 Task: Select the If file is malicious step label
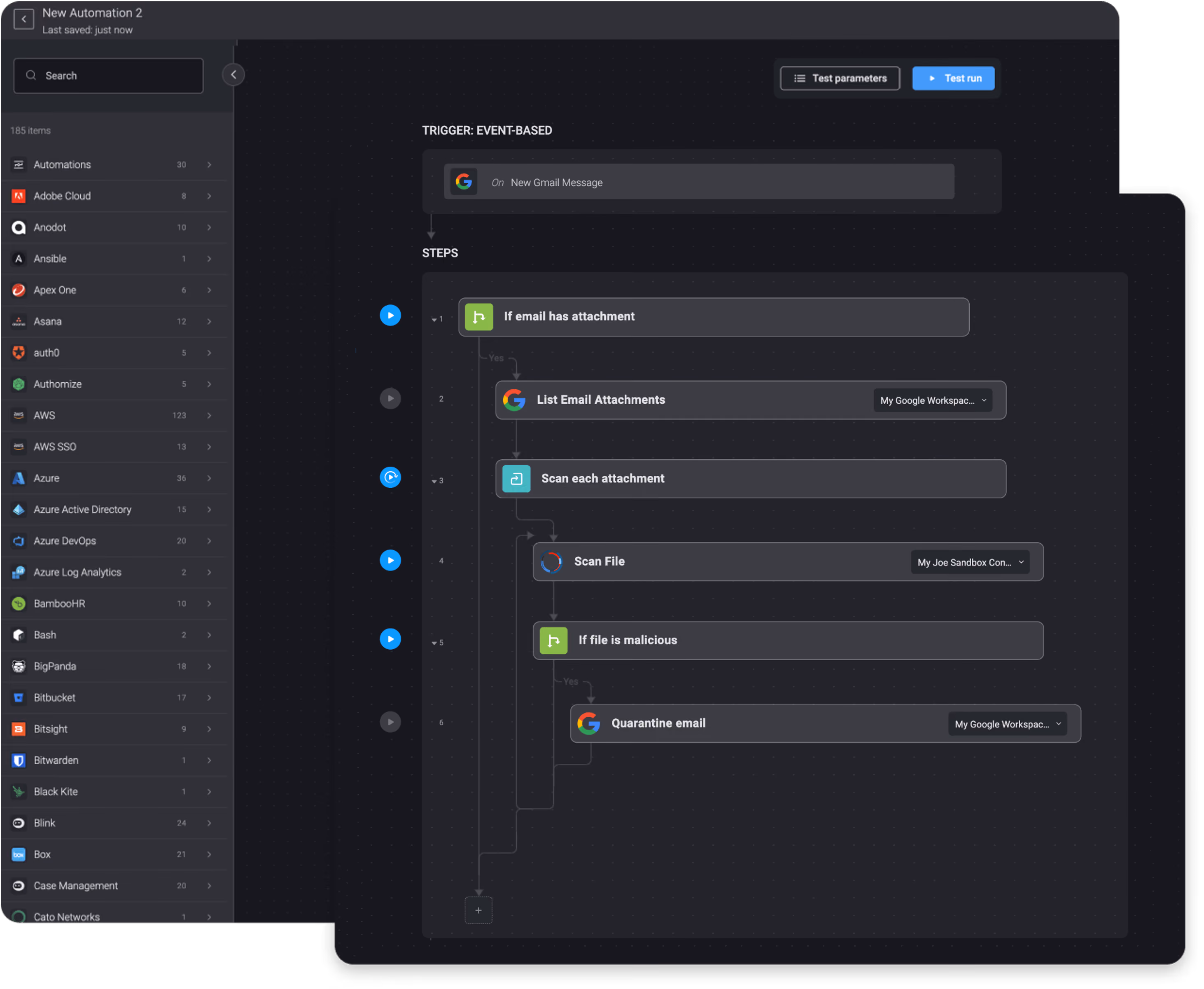coord(628,641)
